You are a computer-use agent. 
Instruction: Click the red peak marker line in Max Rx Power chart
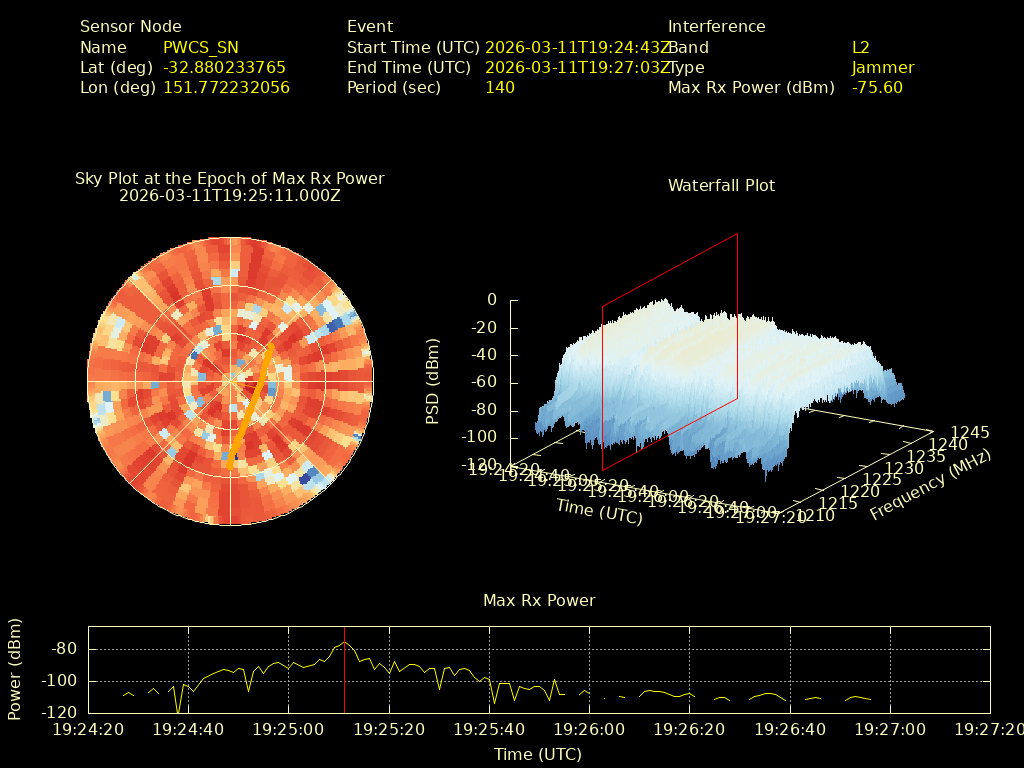344,680
